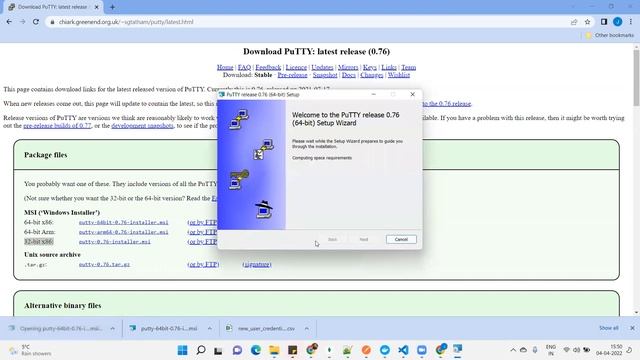Viewport: 640px width, 360px height.
Task: Click Cancel in the PuTTY Setup wizard
Action: [x=401, y=240]
